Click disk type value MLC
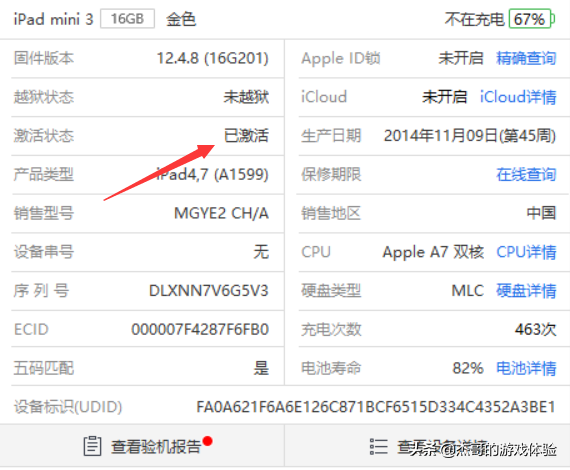Viewport: 570px width, 470px height. coord(467,291)
